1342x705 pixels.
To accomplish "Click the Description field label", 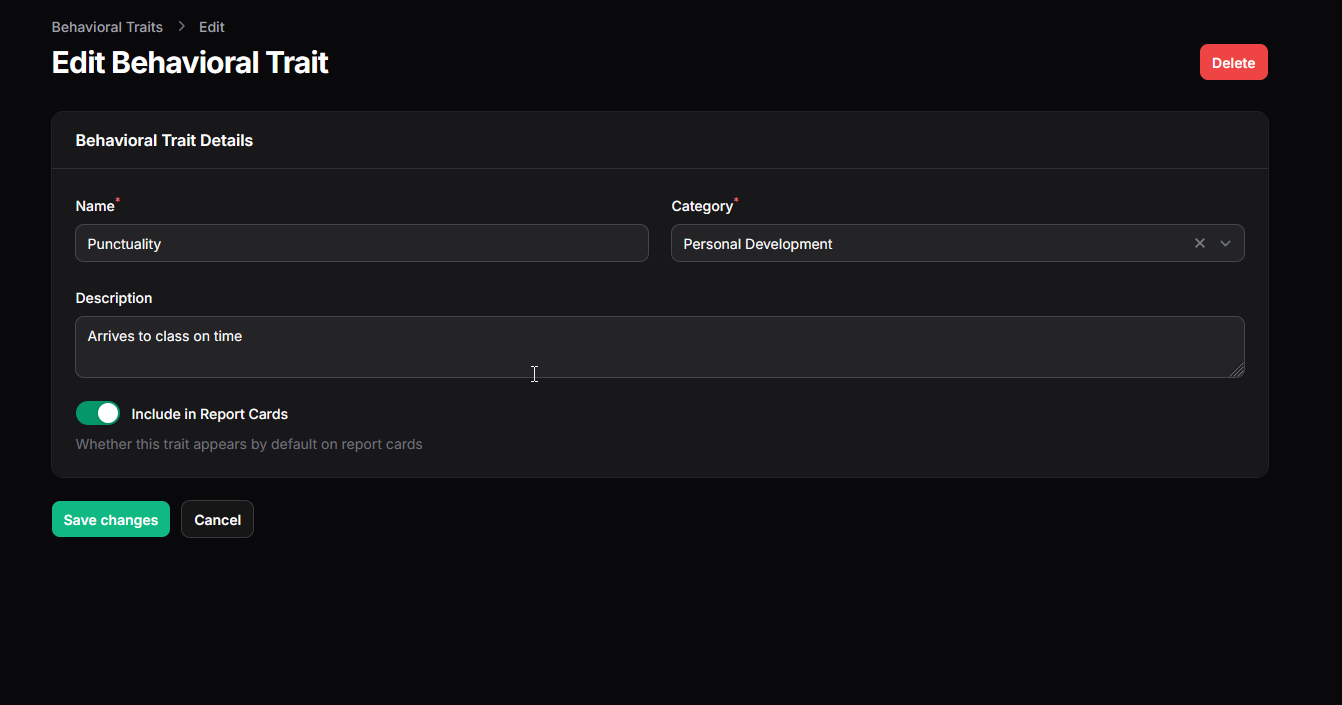I will tap(114, 298).
